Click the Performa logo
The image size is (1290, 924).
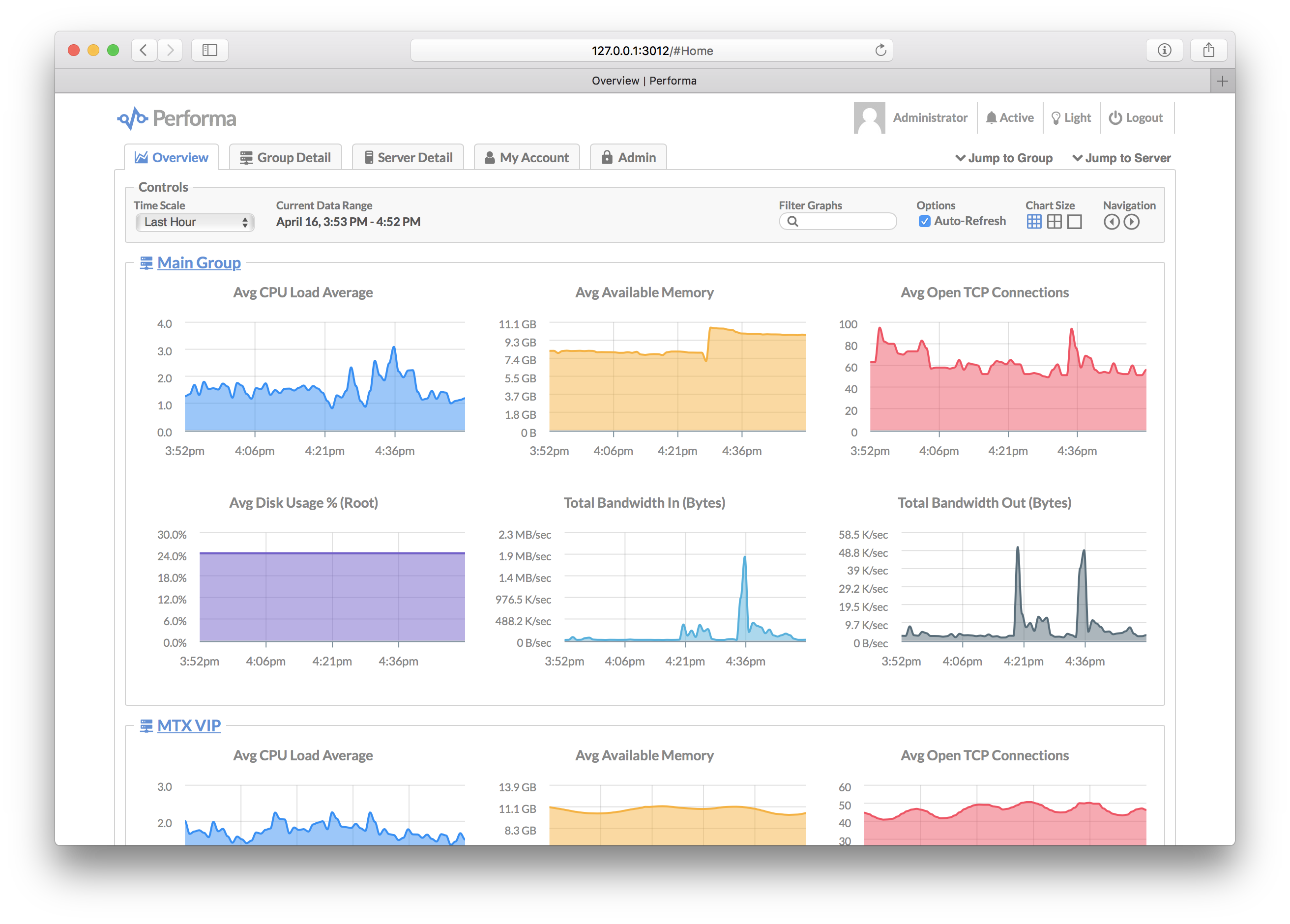click(176, 118)
